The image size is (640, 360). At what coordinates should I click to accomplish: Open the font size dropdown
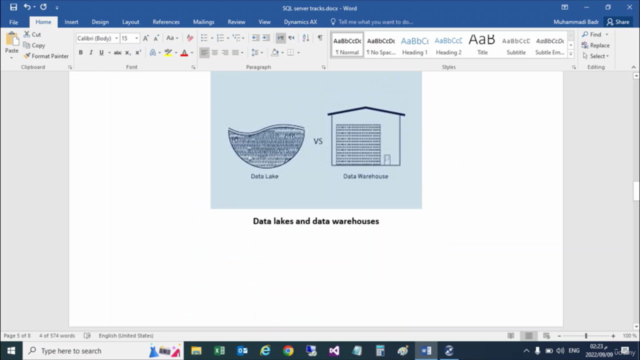pyautogui.click(x=136, y=38)
